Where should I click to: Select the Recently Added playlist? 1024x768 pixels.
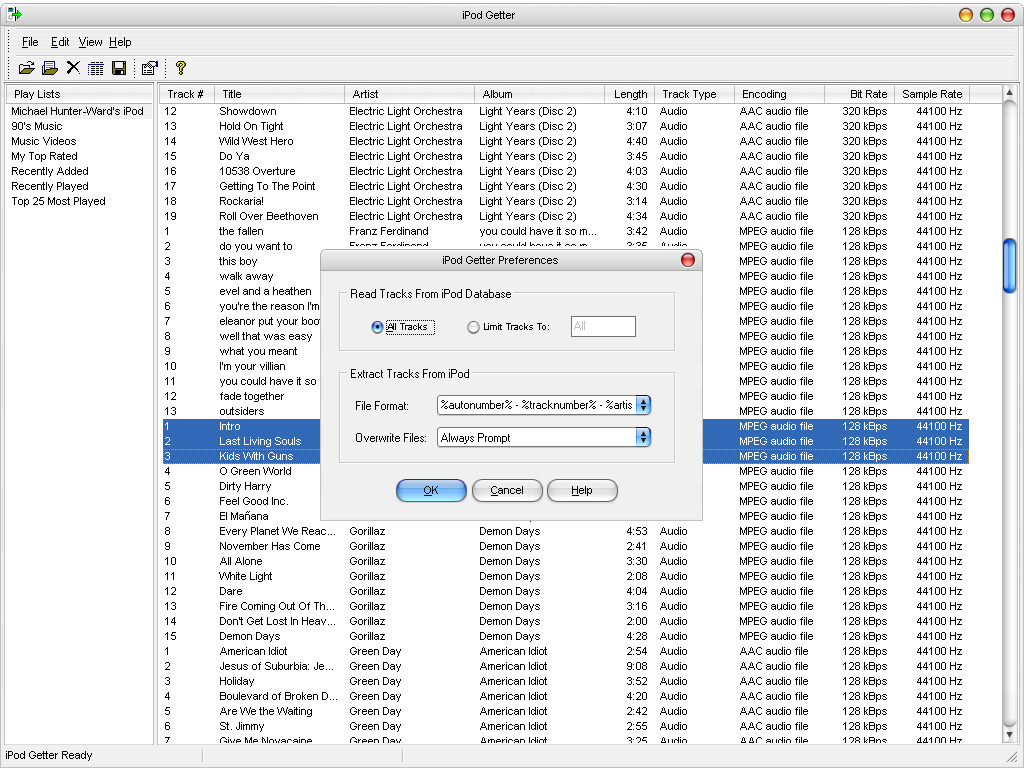click(50, 171)
